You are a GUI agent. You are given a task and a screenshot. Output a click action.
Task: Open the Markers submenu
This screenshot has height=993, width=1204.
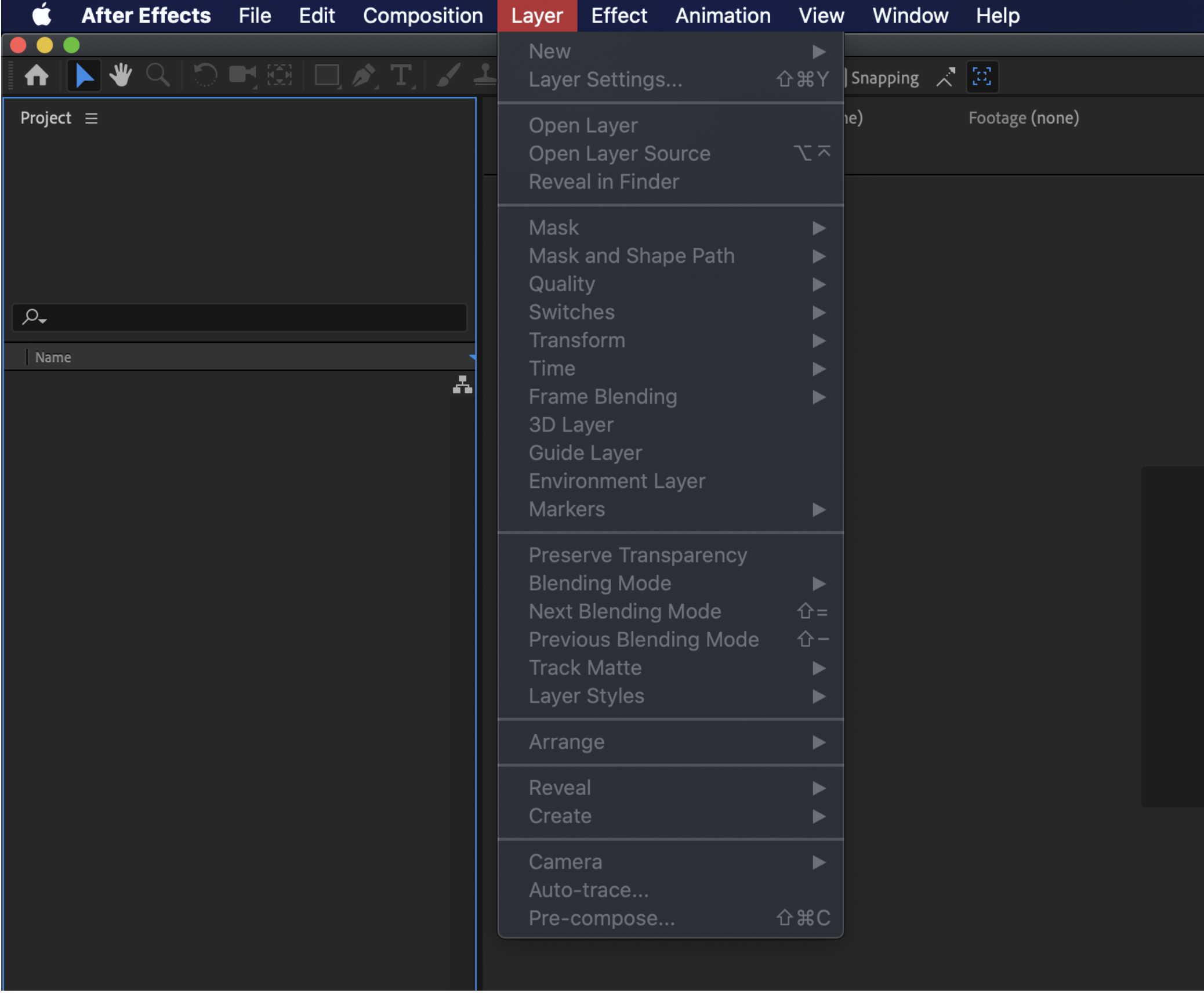tap(670, 509)
